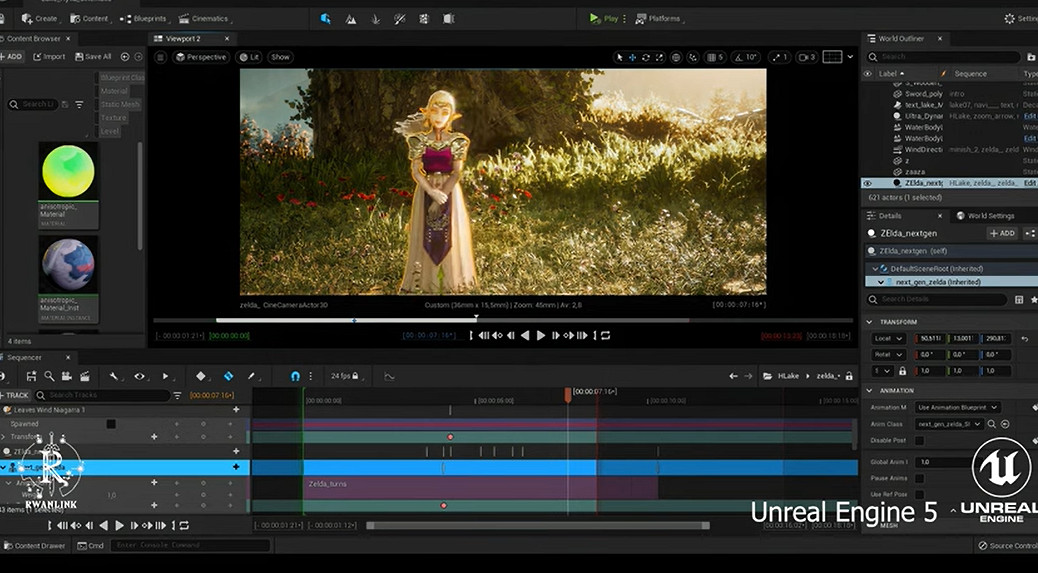Click the Landscape mode icon in the toolbar
Screen dimensions: 1038x573
coord(350,18)
